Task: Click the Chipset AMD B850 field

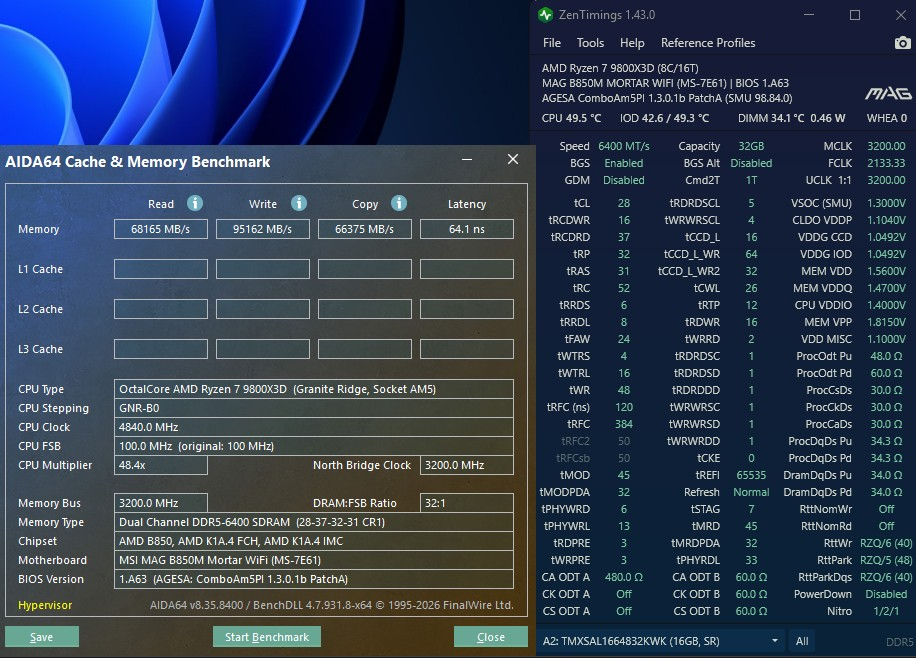Action: coord(314,541)
